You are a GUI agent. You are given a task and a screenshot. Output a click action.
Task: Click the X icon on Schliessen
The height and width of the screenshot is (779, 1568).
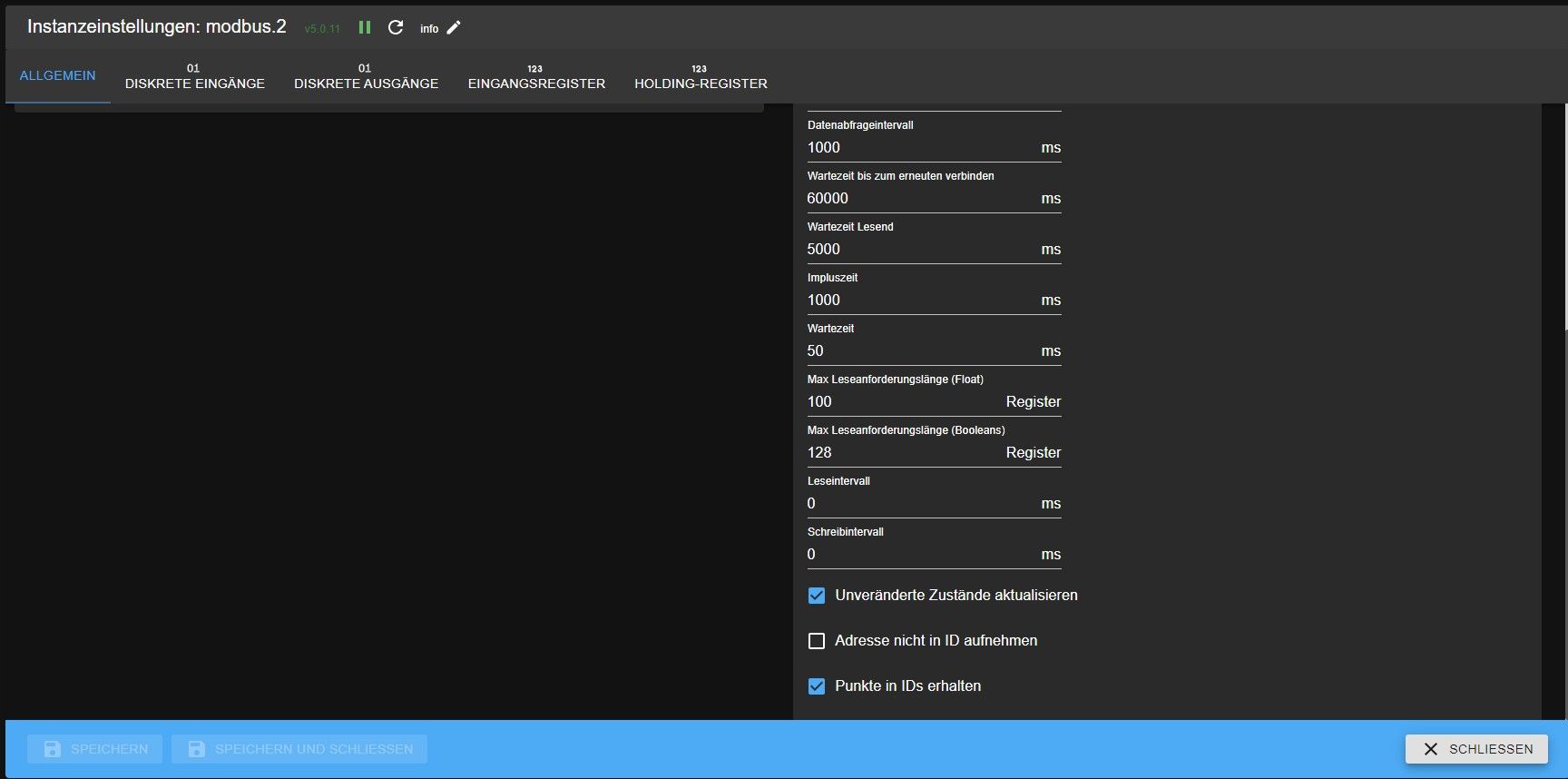(1431, 749)
